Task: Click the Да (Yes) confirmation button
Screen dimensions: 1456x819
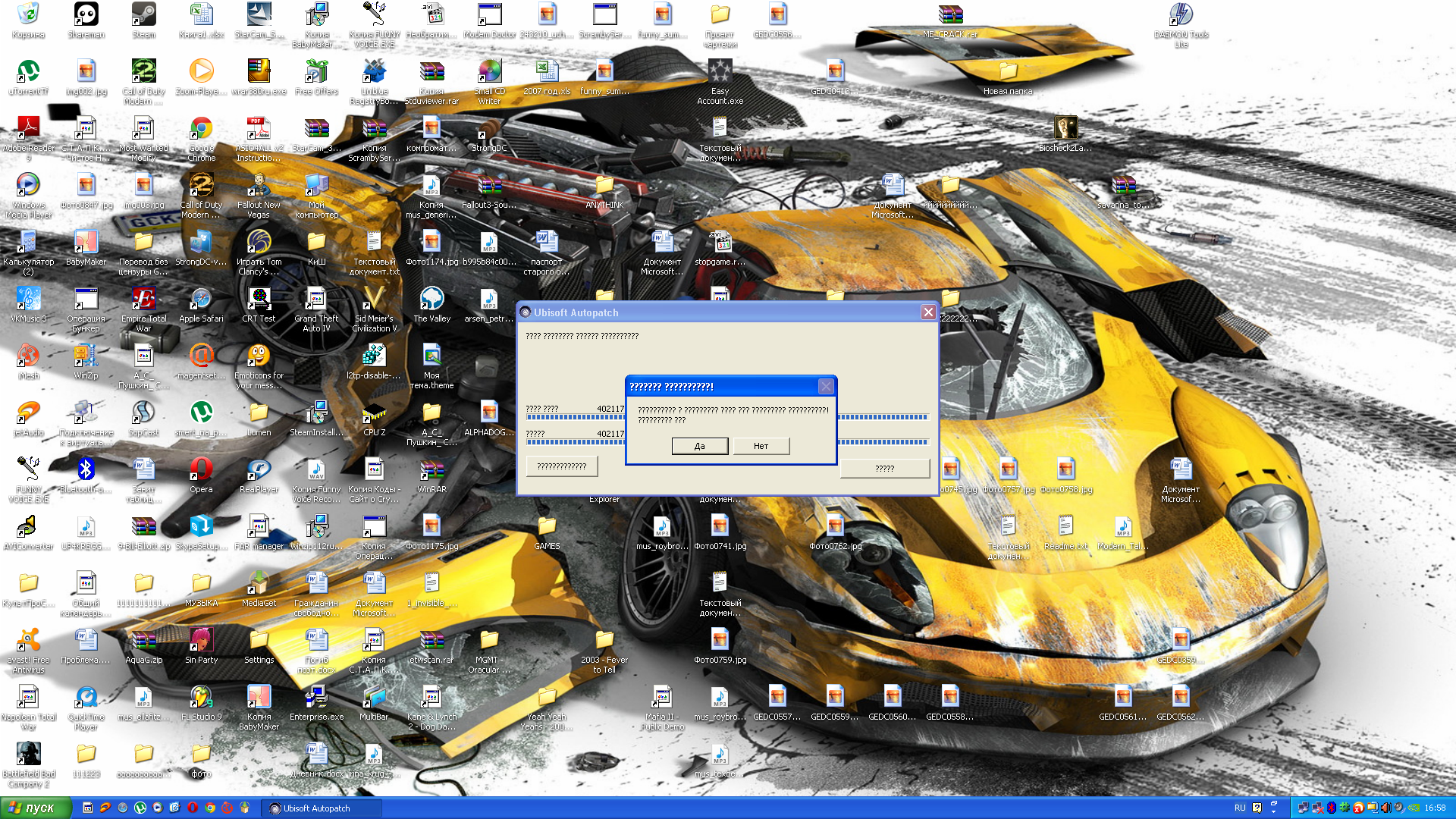Action: click(699, 446)
